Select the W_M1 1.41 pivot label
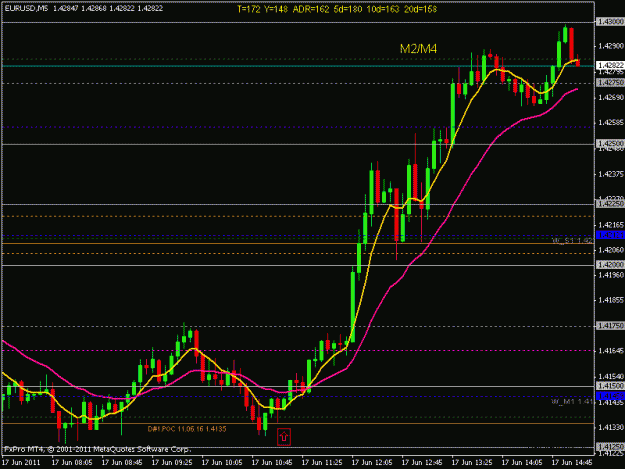Image resolution: width=625 pixels, height=469 pixels. [x=572, y=402]
